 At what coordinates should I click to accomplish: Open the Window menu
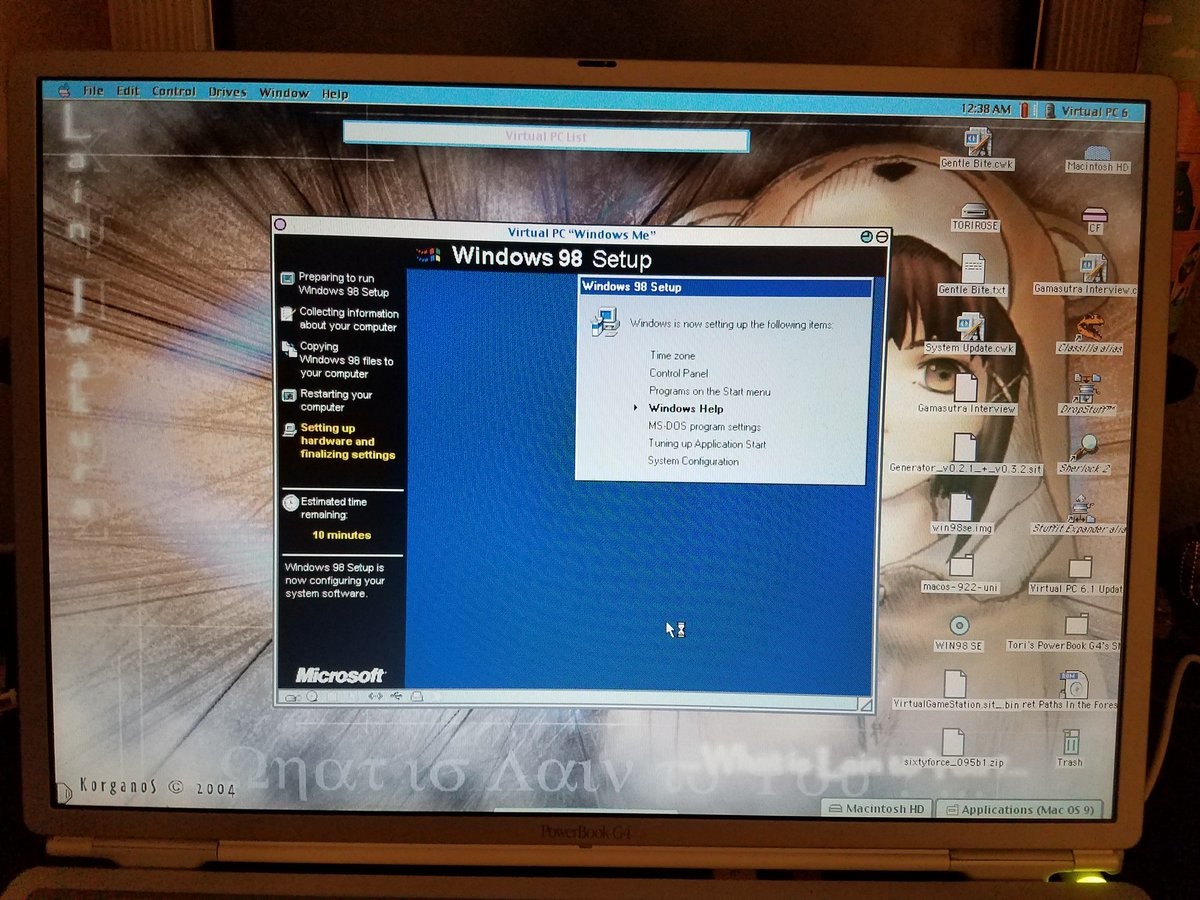284,93
